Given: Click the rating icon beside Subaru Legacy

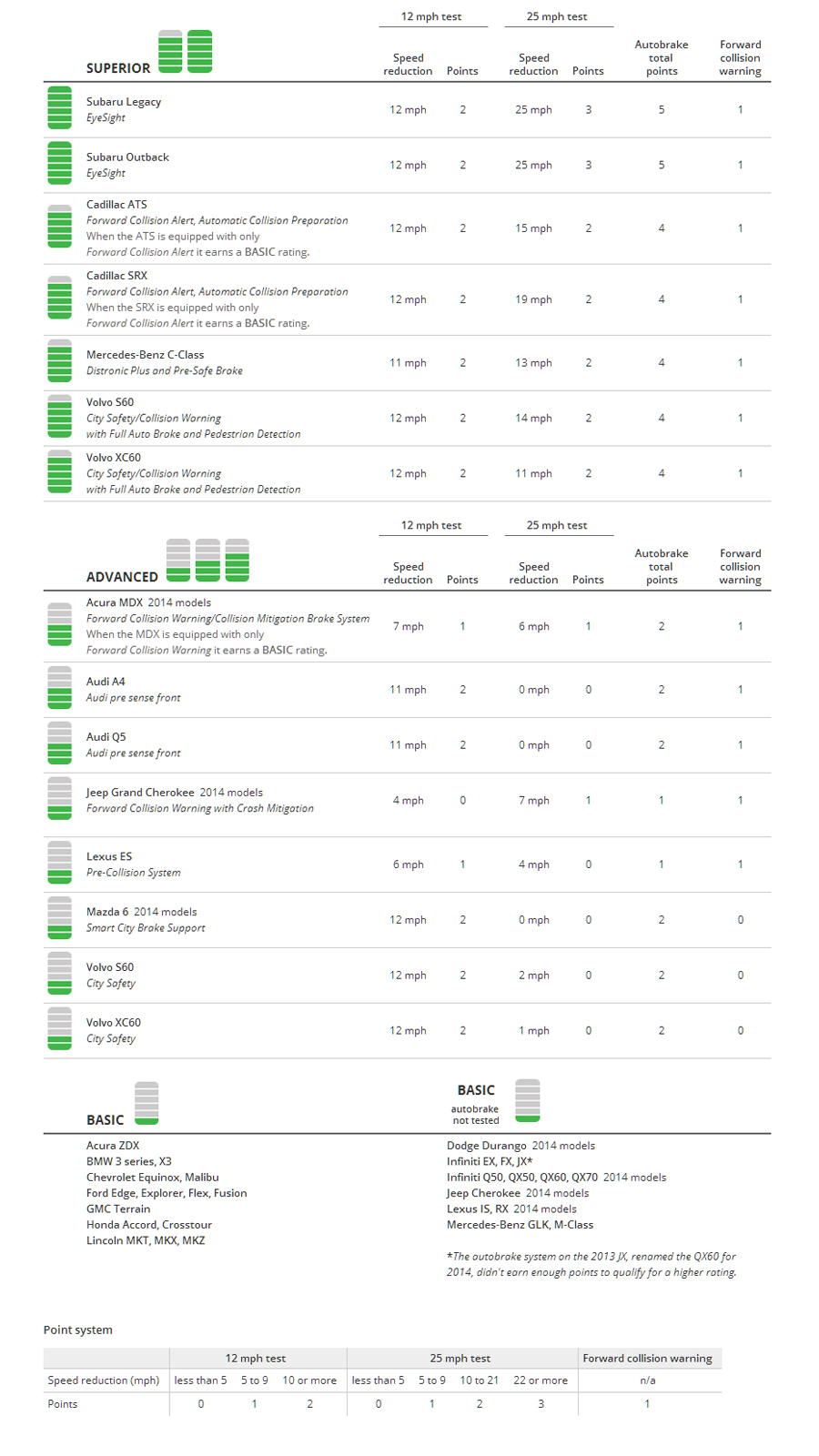Looking at the screenshot, I should [x=59, y=108].
